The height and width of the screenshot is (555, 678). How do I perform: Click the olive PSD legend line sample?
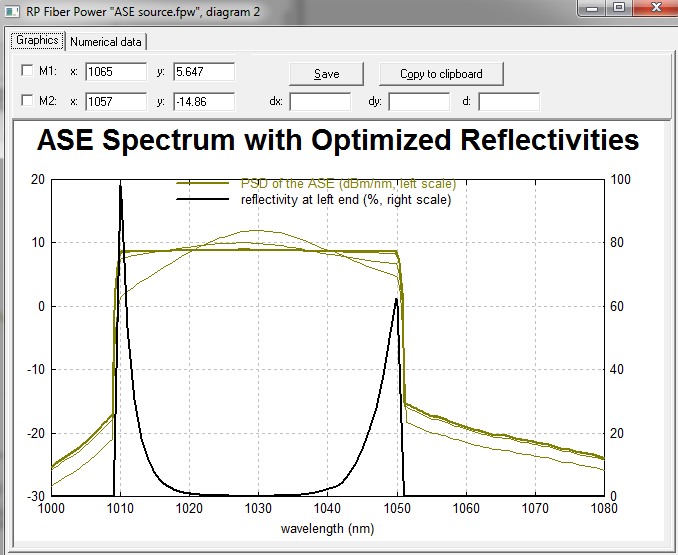(206, 184)
